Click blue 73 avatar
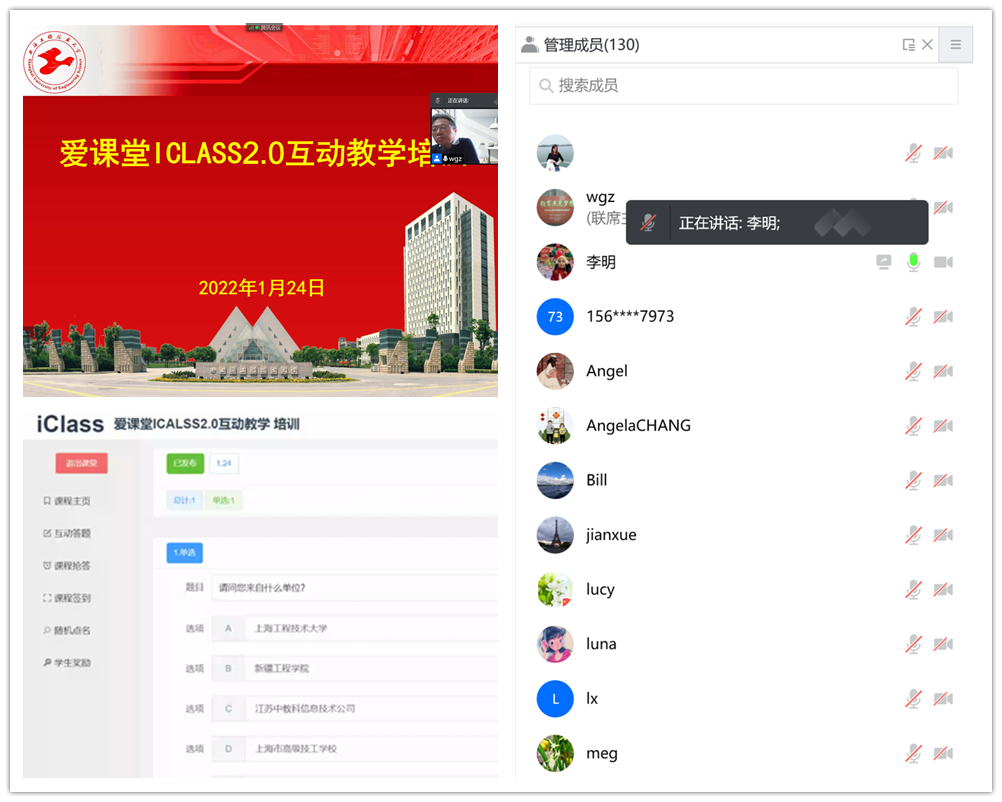The width and height of the screenshot is (1002, 802). pyautogui.click(x=555, y=316)
